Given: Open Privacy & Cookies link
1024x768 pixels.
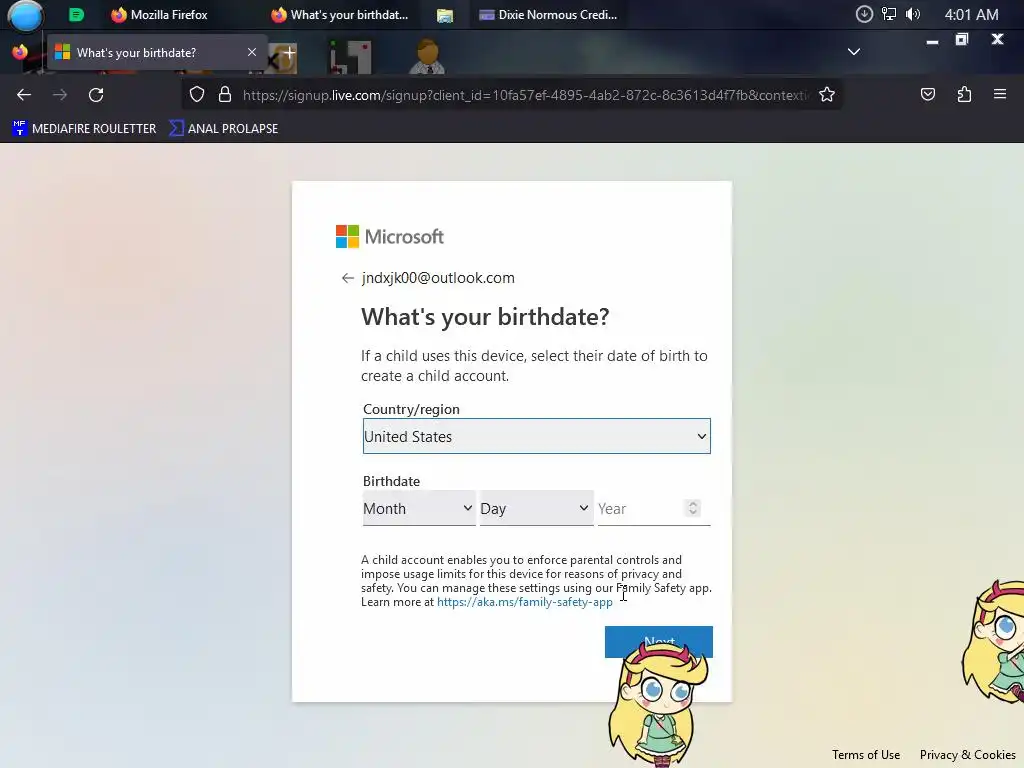Looking at the screenshot, I should coord(967,755).
